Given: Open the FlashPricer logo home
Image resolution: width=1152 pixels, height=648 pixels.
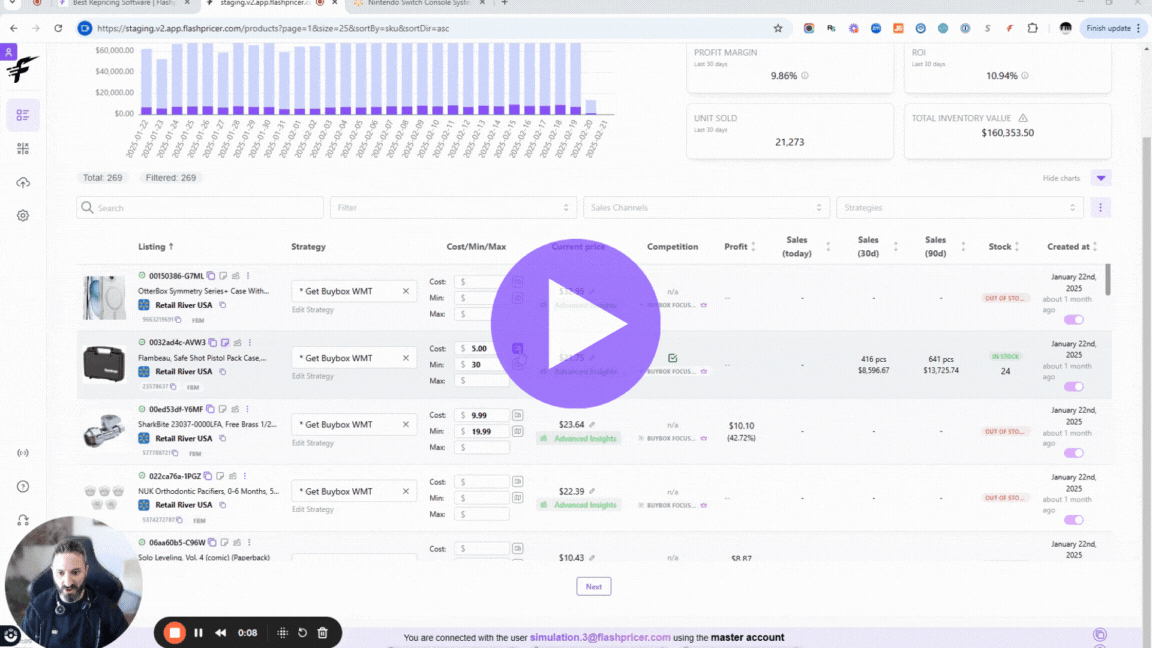Looking at the screenshot, I should (x=22, y=70).
